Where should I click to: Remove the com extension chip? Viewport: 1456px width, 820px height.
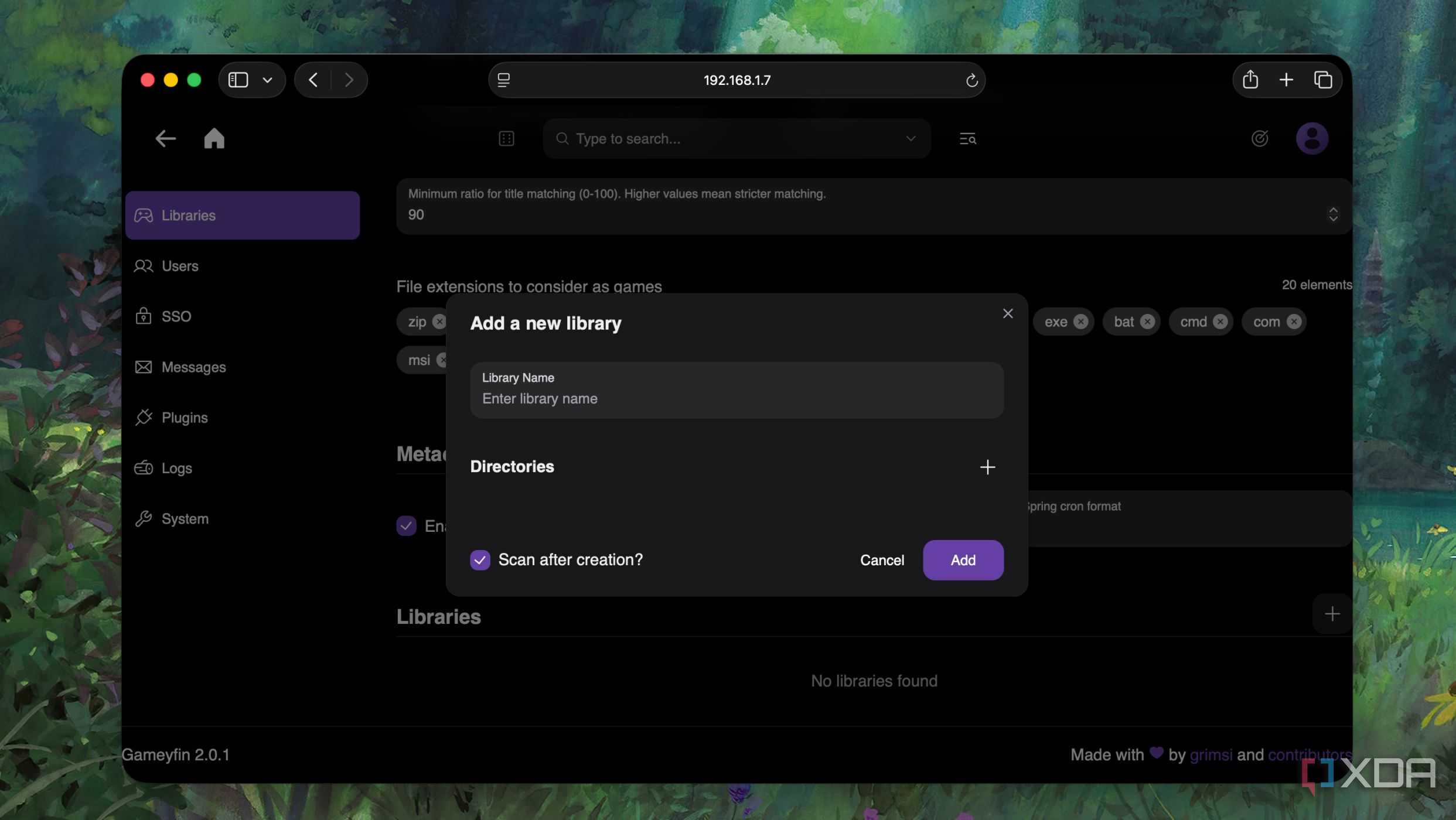coord(1294,322)
